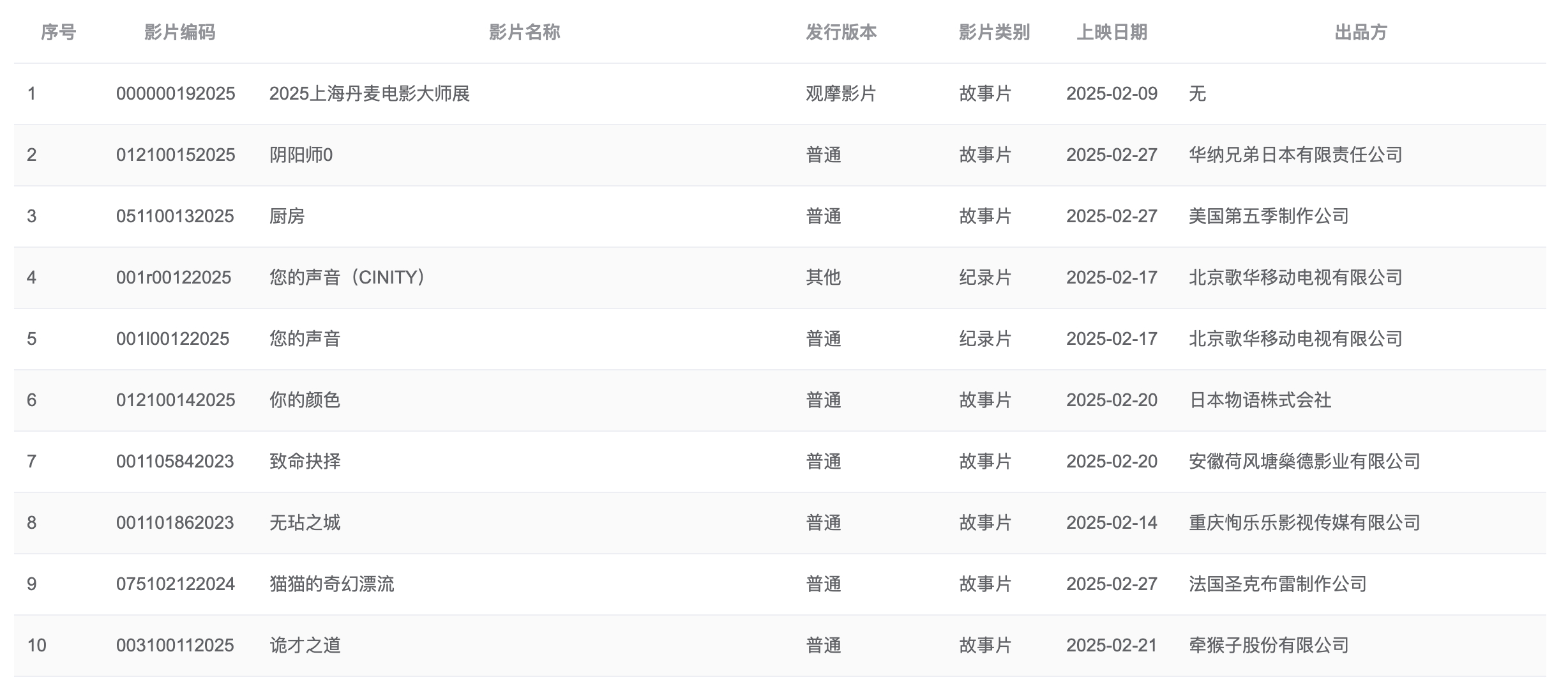
Task: Click the date 2025-02-14
Action: tap(1112, 523)
